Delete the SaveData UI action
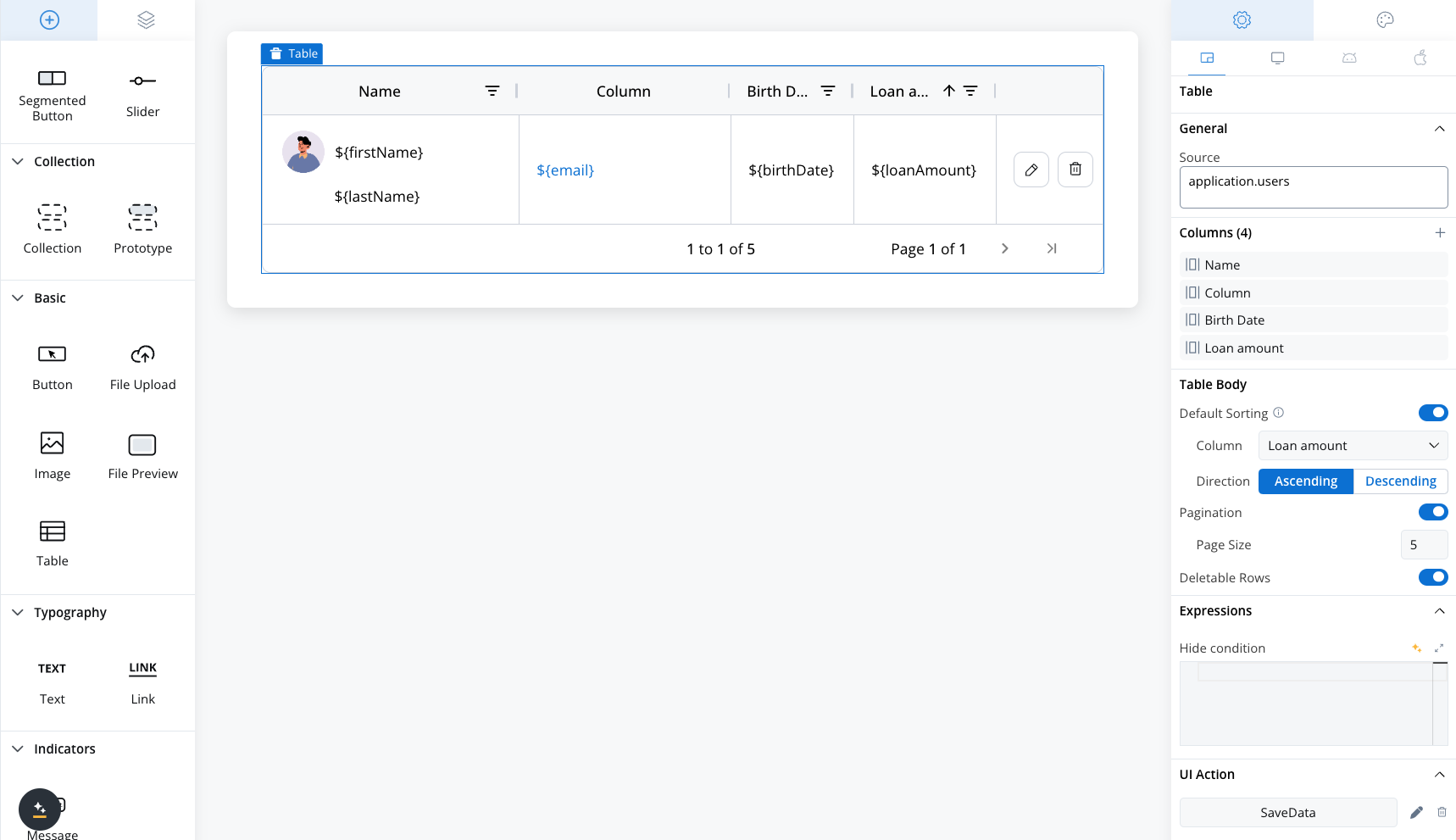1456x840 pixels. [1442, 812]
